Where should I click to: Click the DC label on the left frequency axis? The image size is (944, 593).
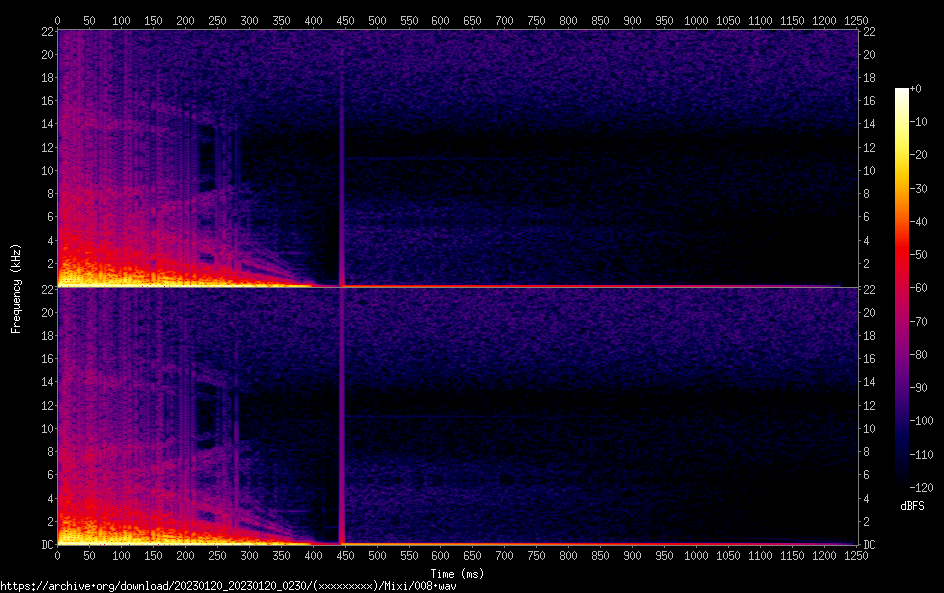click(x=46, y=545)
